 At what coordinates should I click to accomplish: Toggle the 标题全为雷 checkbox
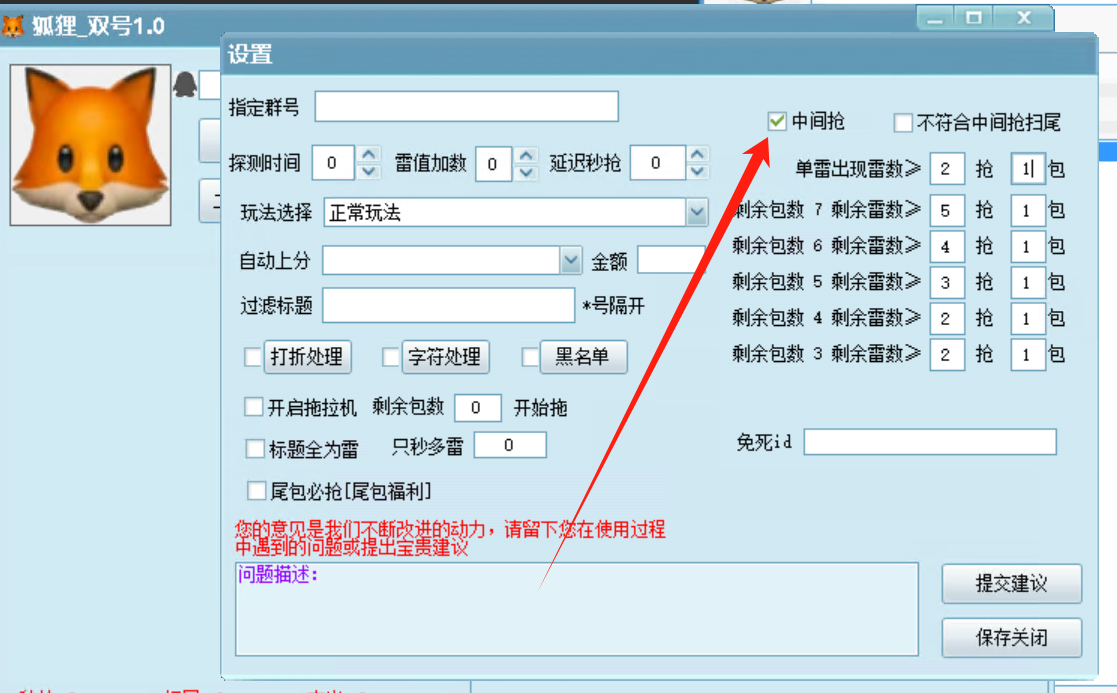(x=254, y=448)
